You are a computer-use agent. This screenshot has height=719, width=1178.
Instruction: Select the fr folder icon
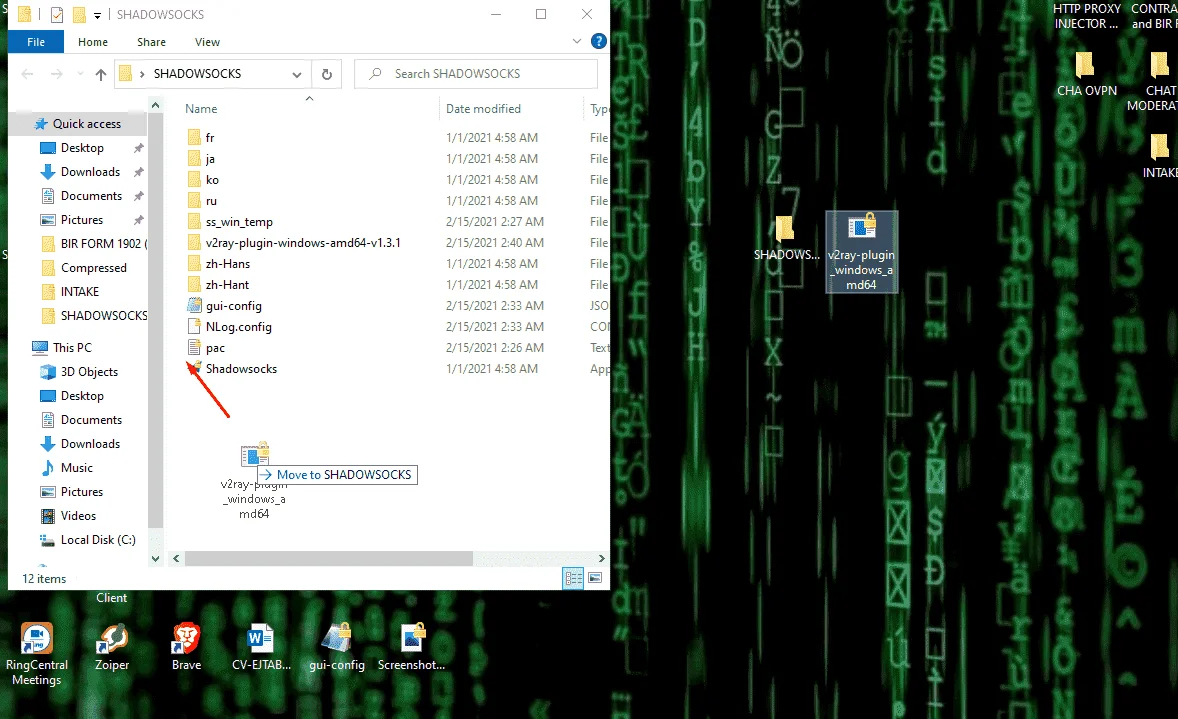pyautogui.click(x=195, y=137)
